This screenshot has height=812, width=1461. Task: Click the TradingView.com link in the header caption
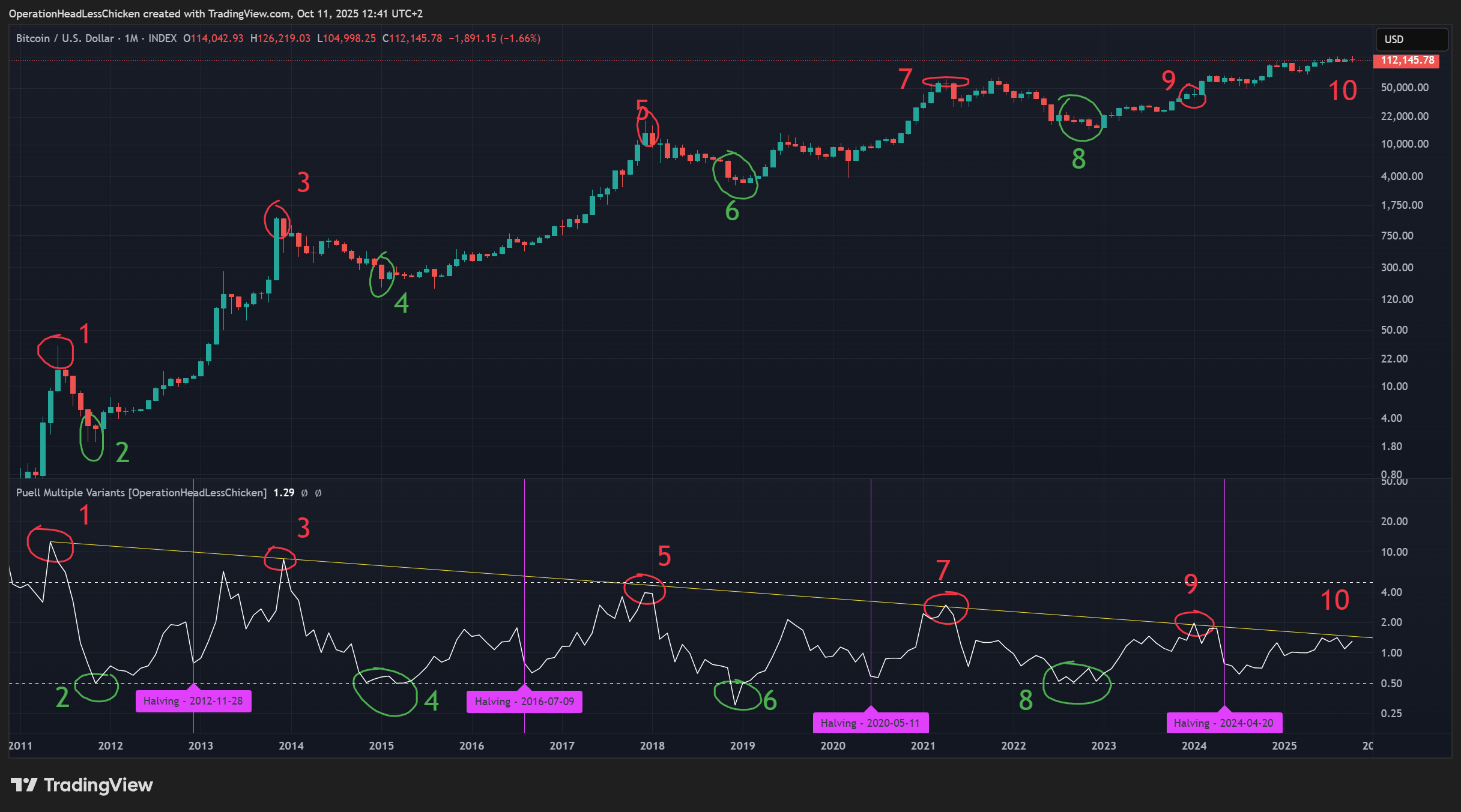(x=250, y=13)
